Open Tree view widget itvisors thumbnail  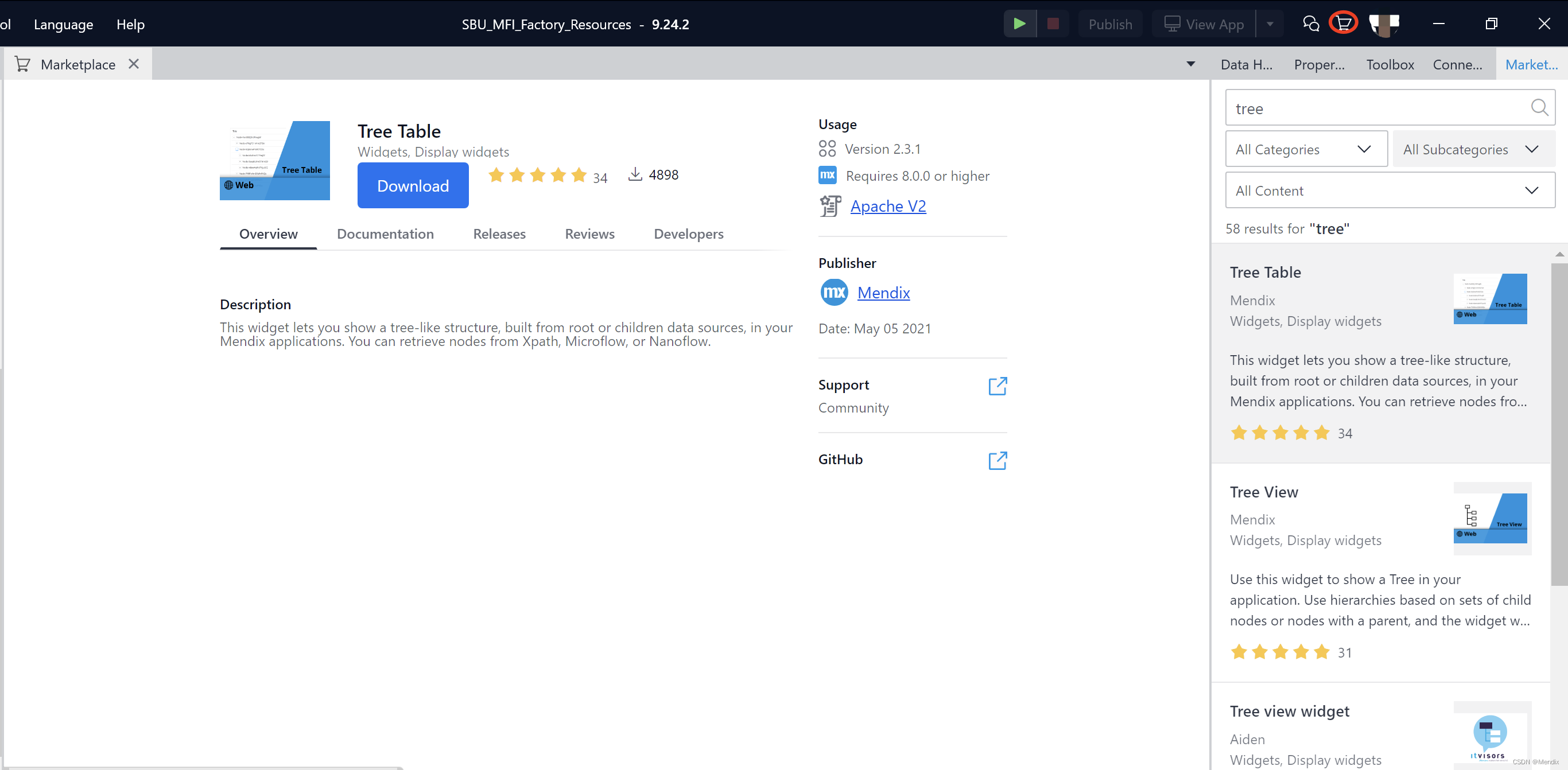pyautogui.click(x=1490, y=738)
